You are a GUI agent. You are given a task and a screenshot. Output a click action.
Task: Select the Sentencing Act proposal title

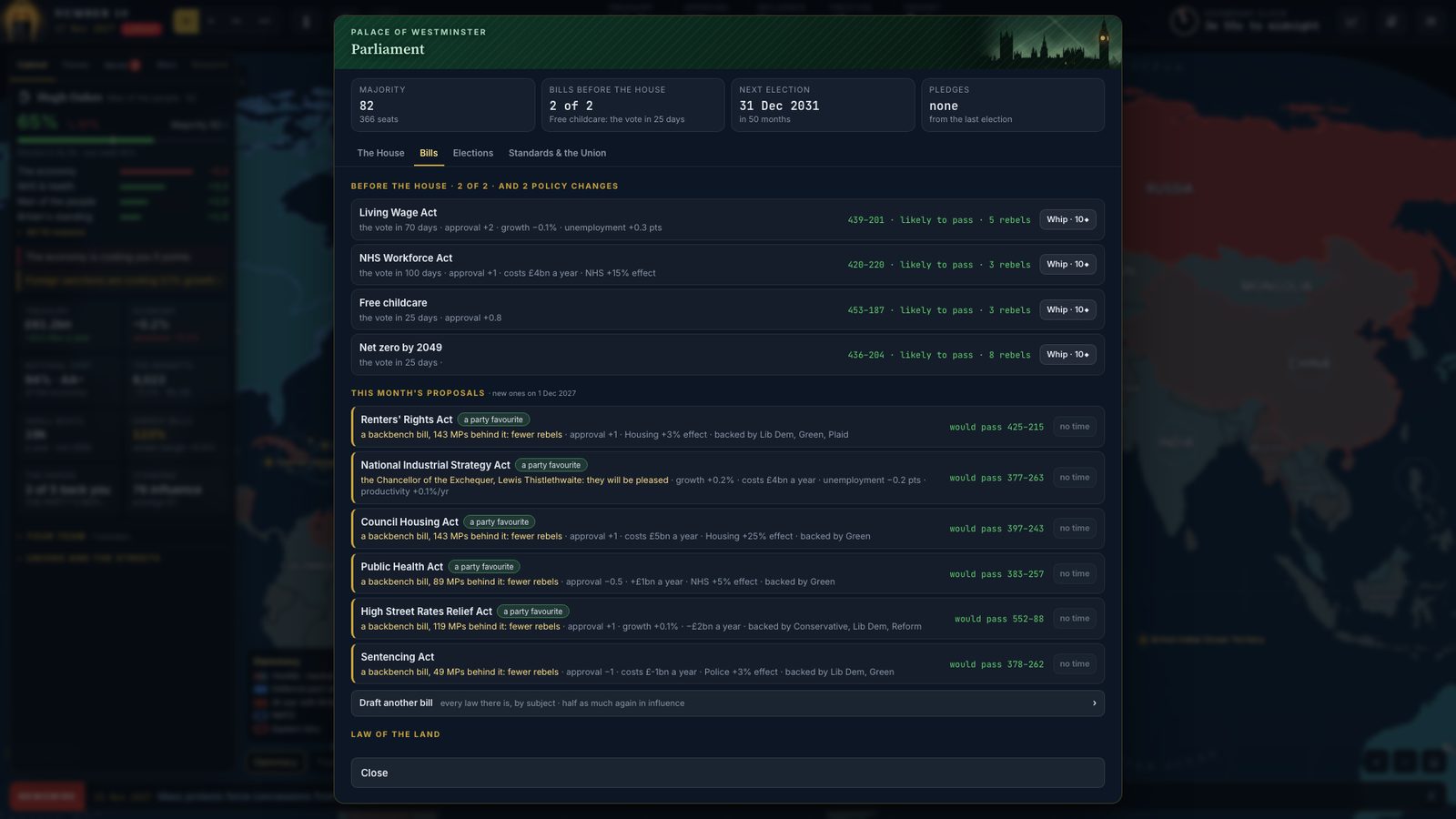(x=397, y=657)
